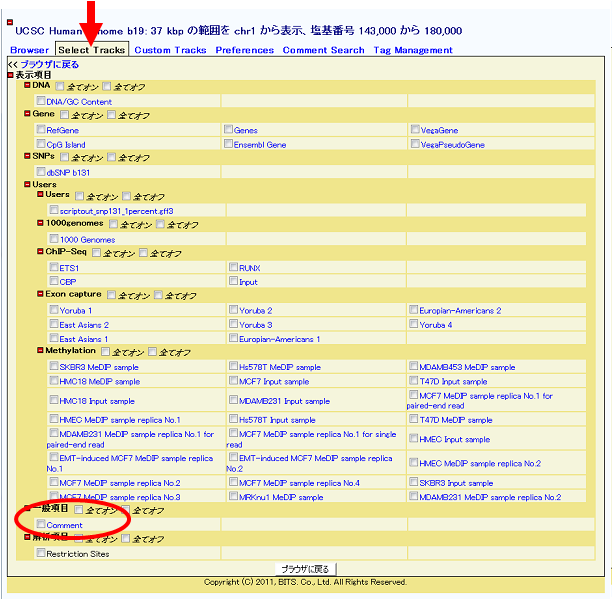Click the ブラウザに戻る link at top
This screenshot has height=600, width=612.
pyautogui.click(x=50, y=64)
